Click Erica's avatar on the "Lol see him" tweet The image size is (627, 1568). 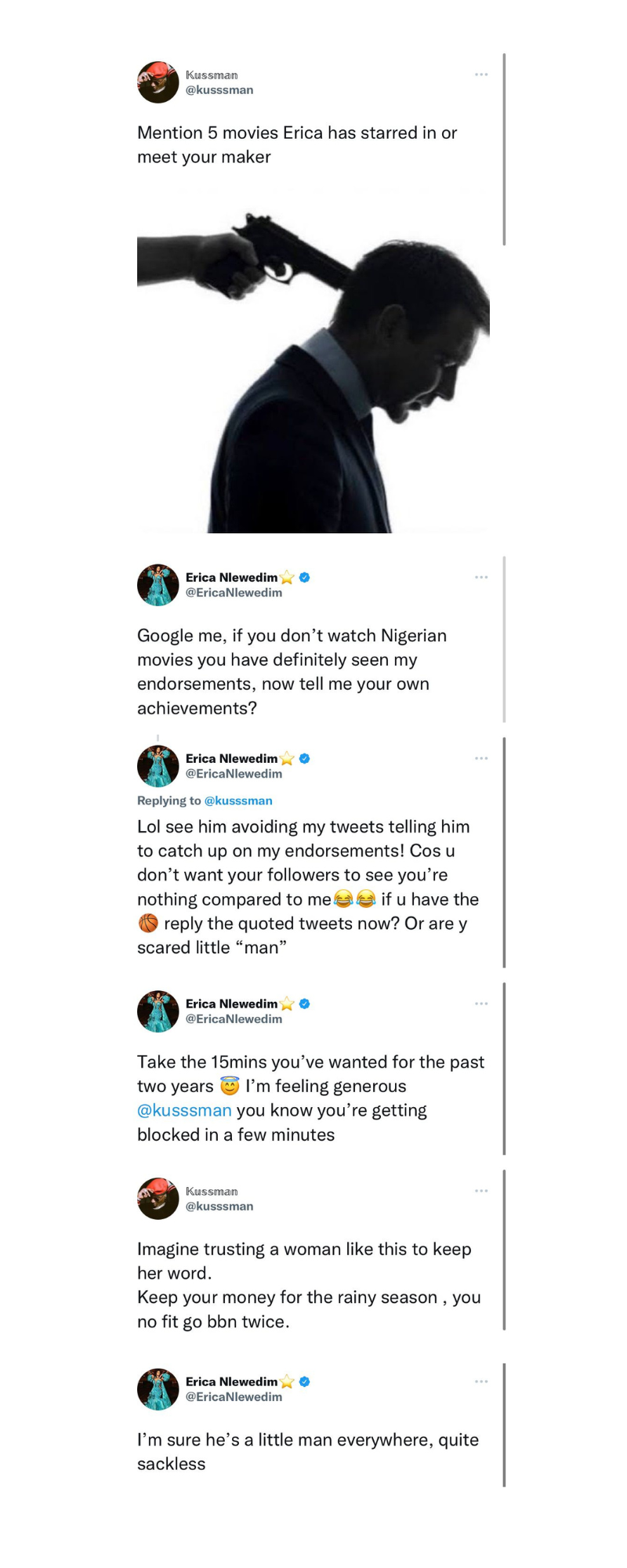coord(158,766)
